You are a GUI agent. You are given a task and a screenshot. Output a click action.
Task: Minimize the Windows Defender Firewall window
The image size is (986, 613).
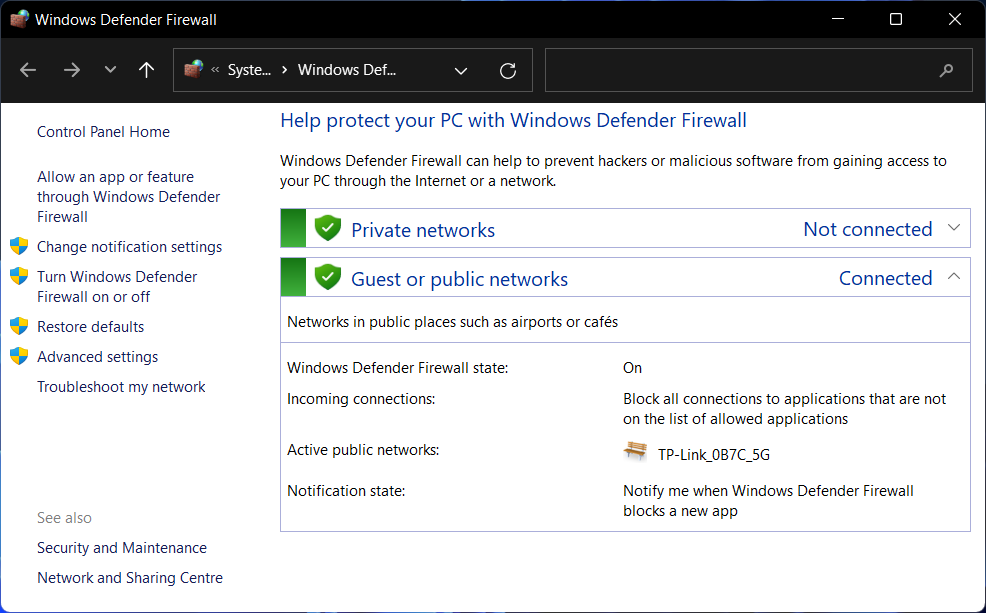(x=838, y=19)
